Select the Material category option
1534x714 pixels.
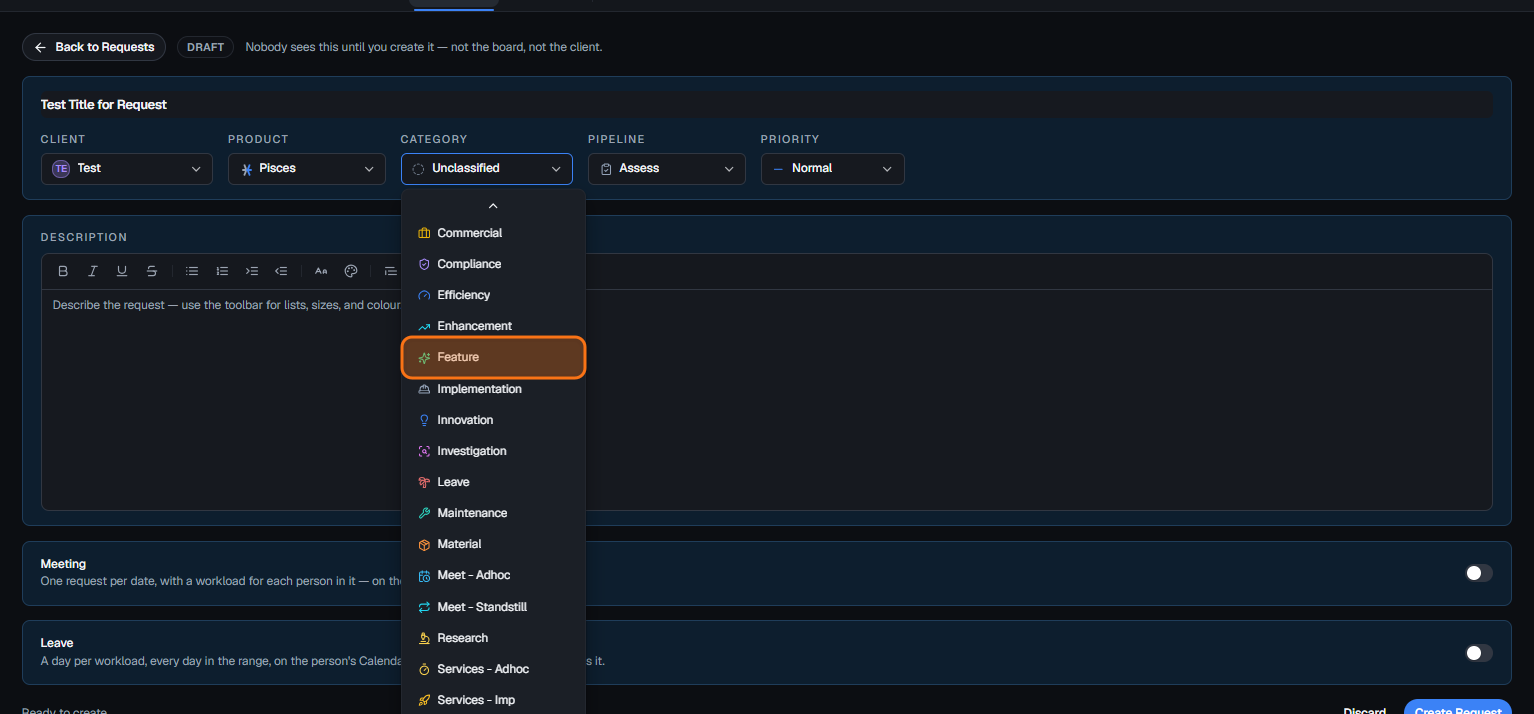click(x=493, y=544)
